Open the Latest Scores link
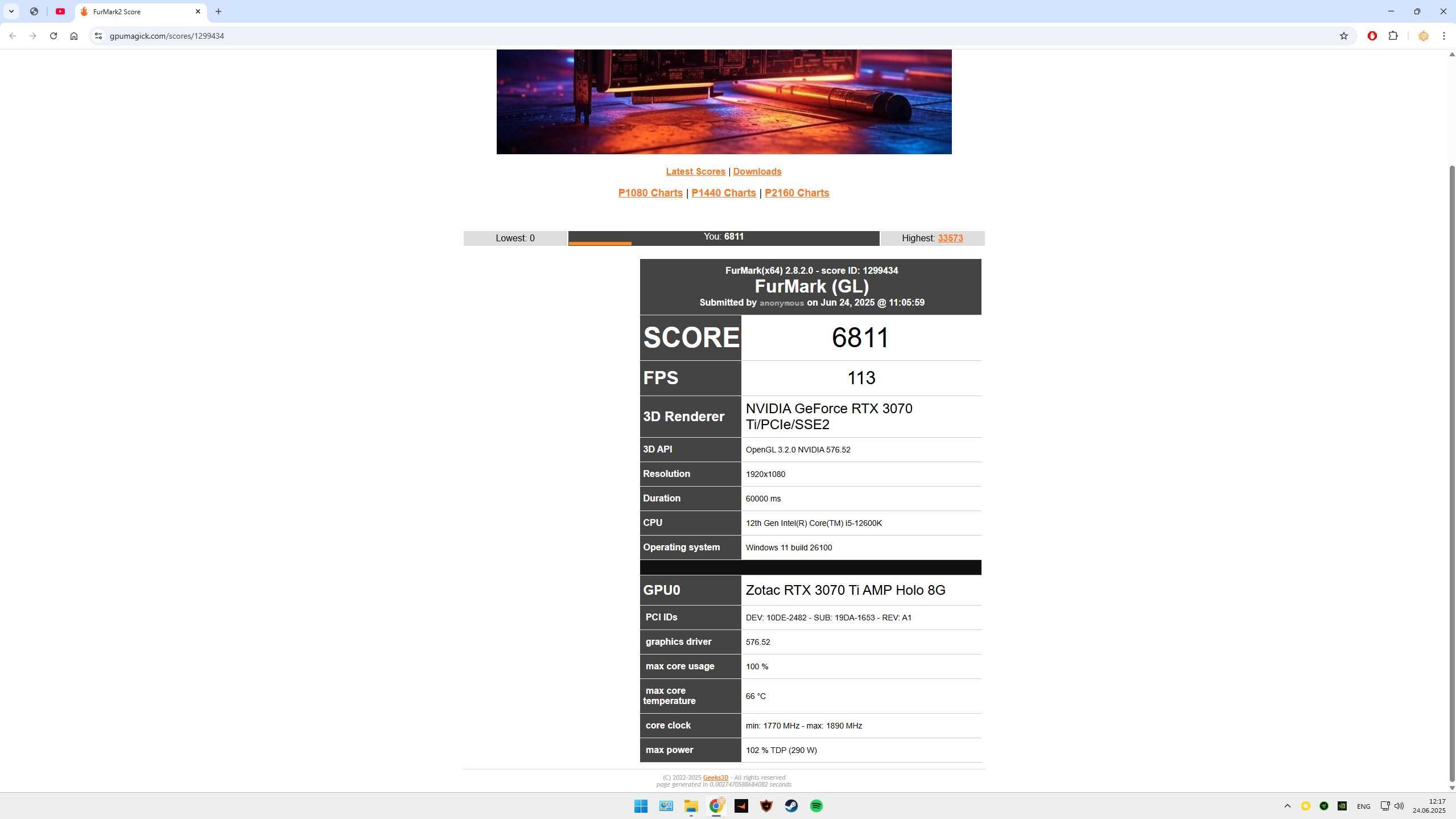1456x819 pixels. coord(695,171)
